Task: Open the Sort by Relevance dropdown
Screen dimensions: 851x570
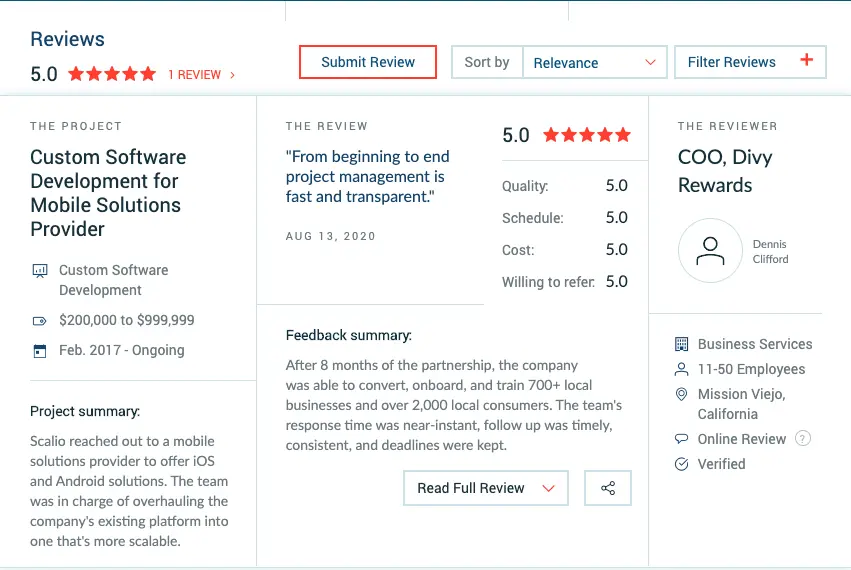Action: tap(594, 62)
